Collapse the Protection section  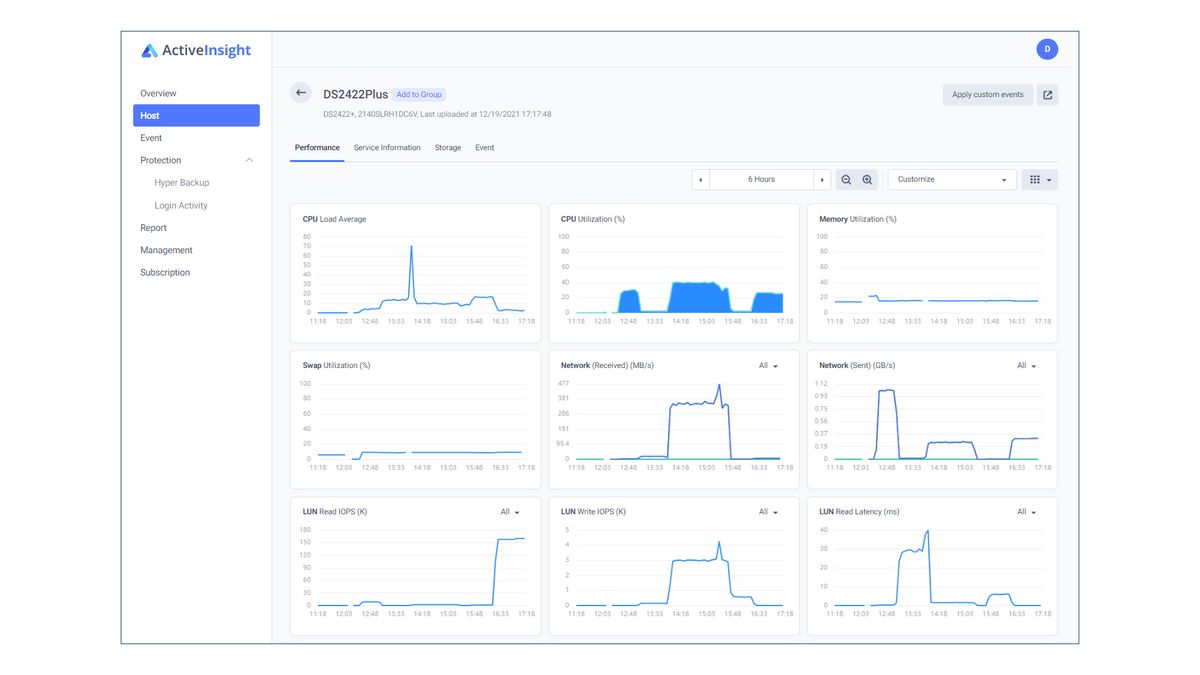coord(249,159)
